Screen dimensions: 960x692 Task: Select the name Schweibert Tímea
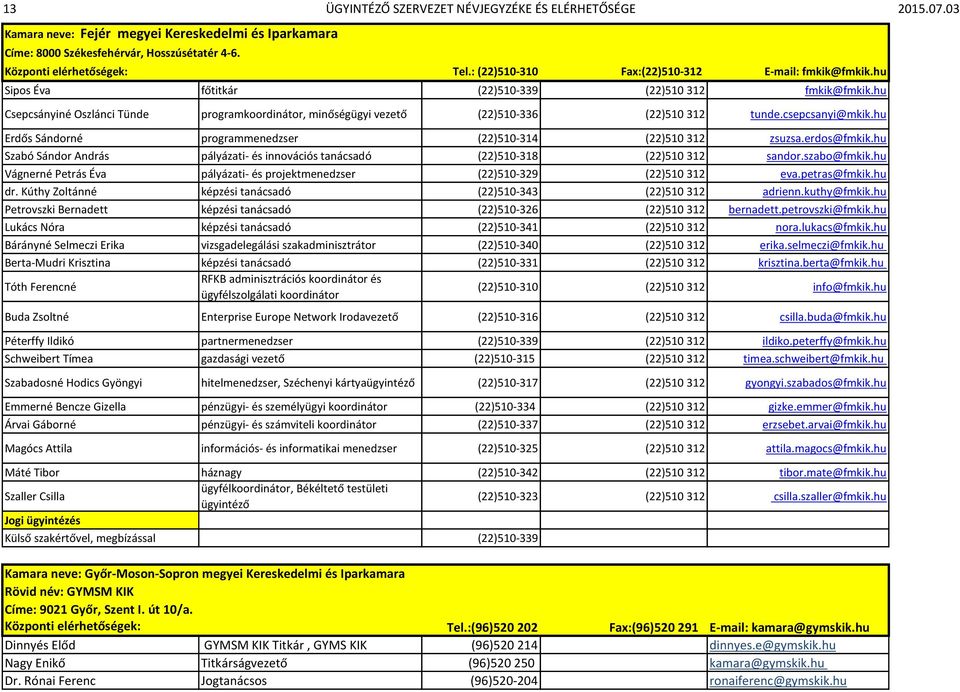[x=49, y=359]
